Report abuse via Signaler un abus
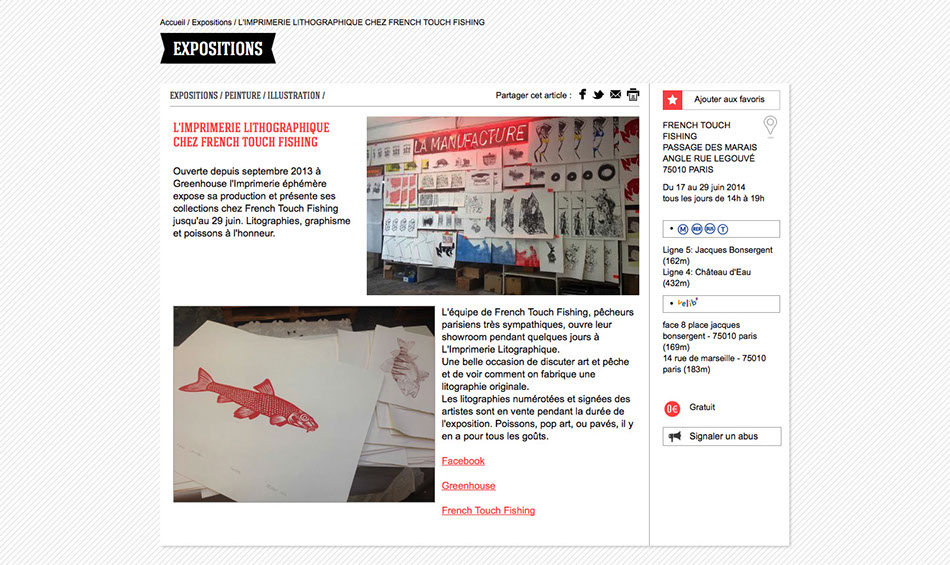The height and width of the screenshot is (565, 950). (722, 436)
